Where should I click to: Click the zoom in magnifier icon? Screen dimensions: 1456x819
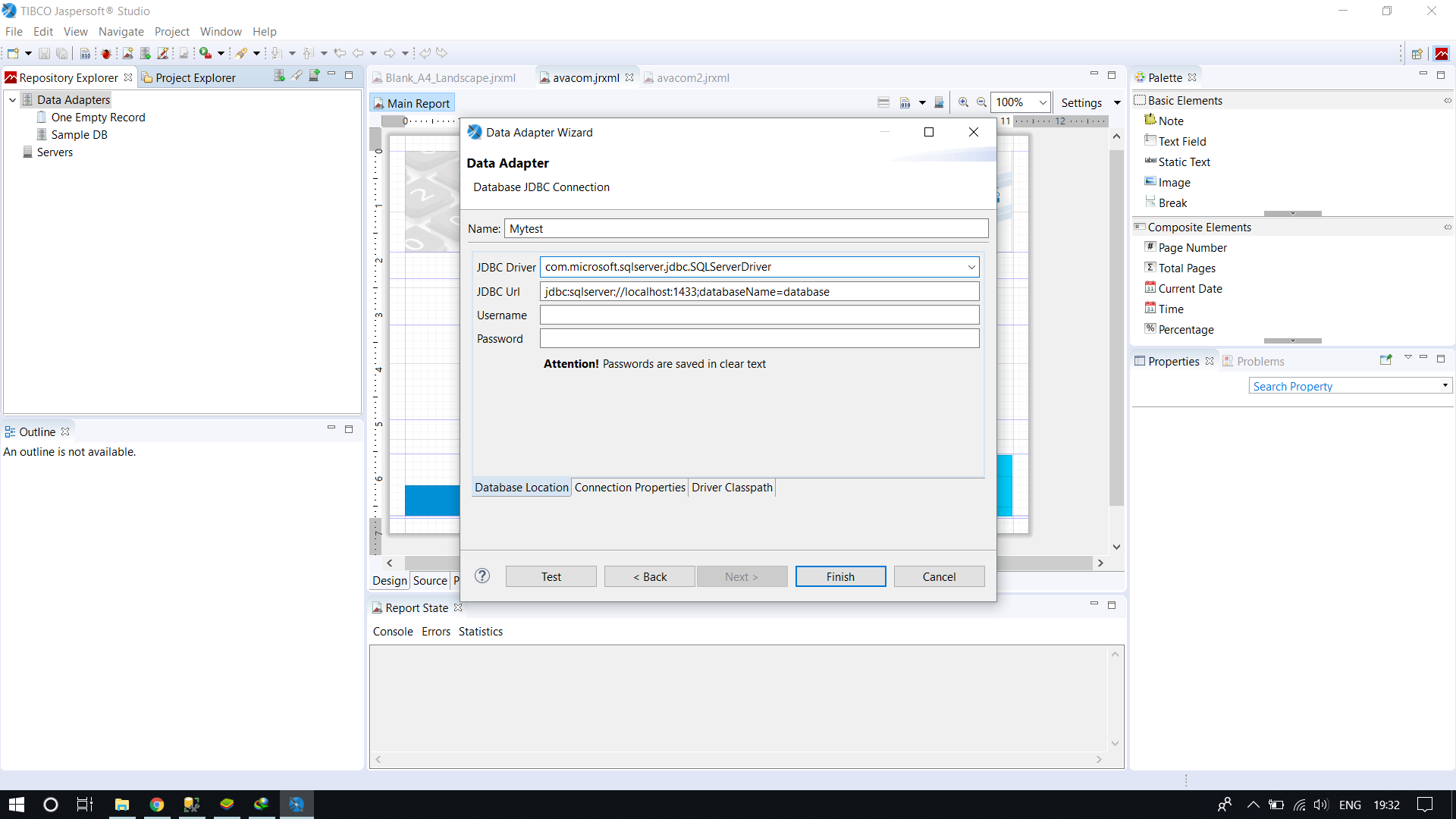[x=963, y=102]
